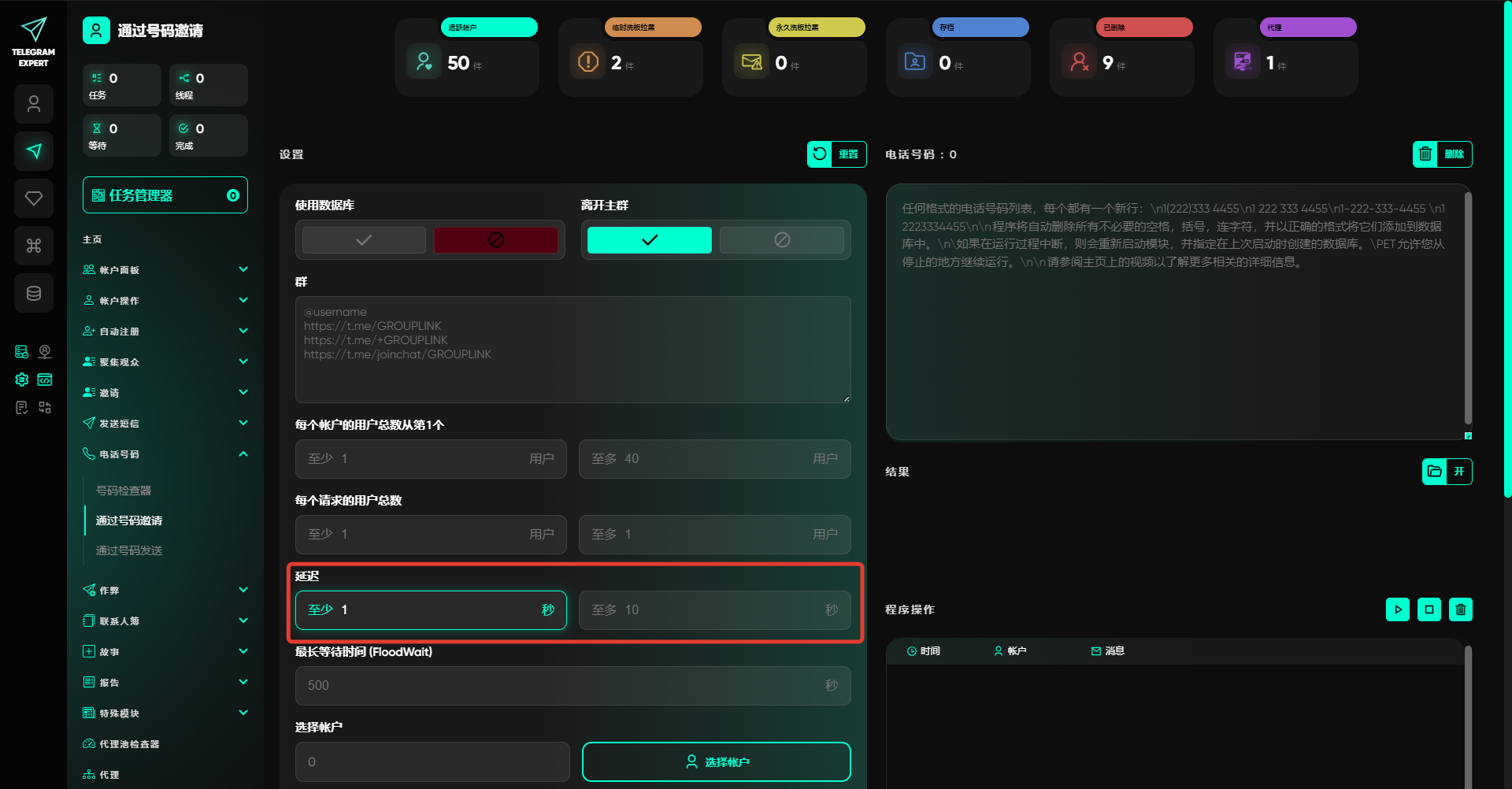Open the 号码检查器 submenu item
This screenshot has height=789, width=1512.
coord(124,491)
